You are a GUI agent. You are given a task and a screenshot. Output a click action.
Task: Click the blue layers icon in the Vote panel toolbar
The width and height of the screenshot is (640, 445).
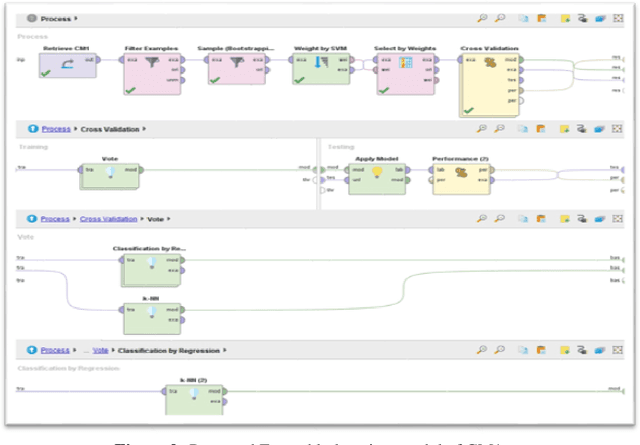tap(599, 219)
